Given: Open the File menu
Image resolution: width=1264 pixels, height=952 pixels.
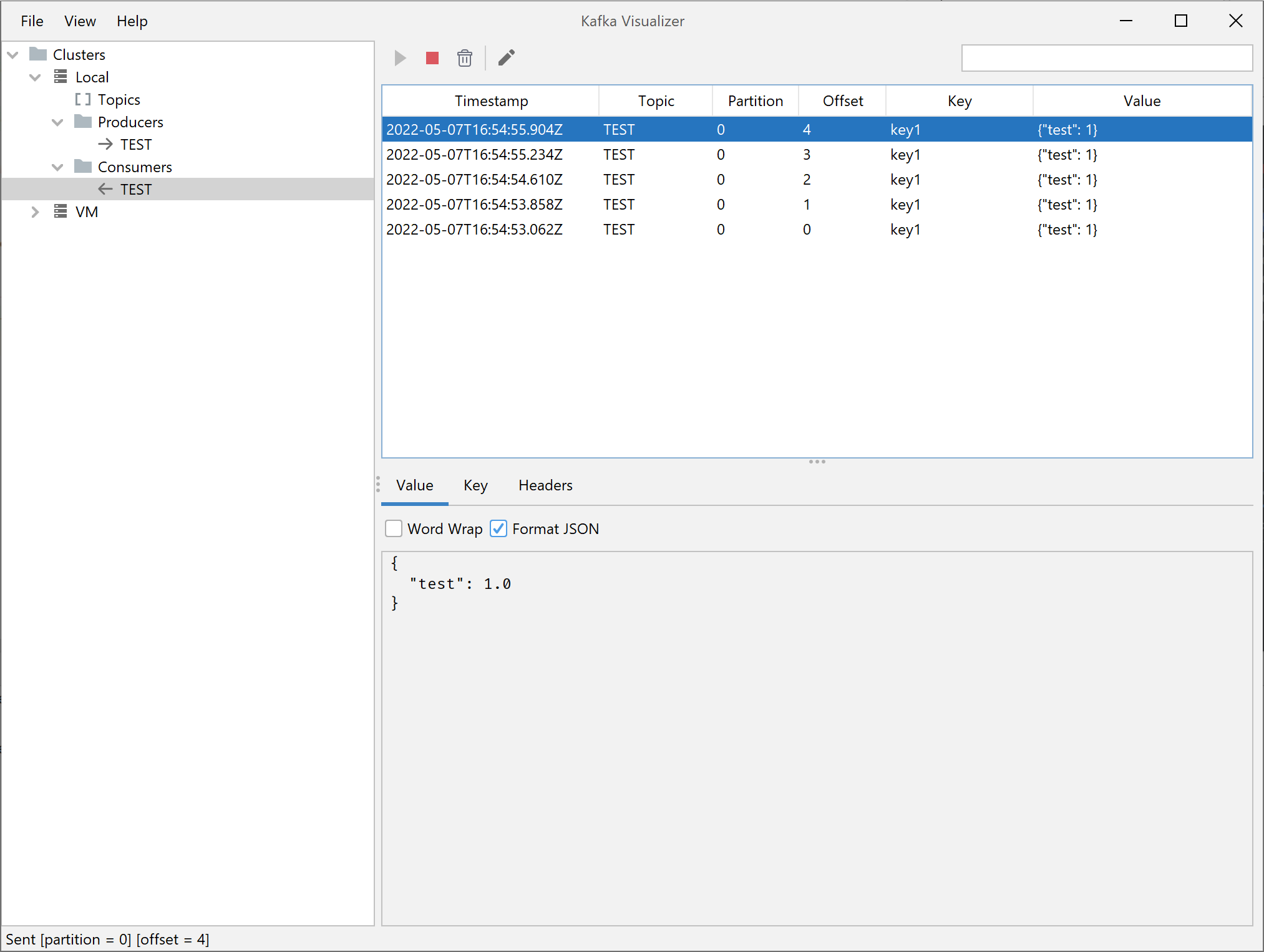Looking at the screenshot, I should 32,21.
